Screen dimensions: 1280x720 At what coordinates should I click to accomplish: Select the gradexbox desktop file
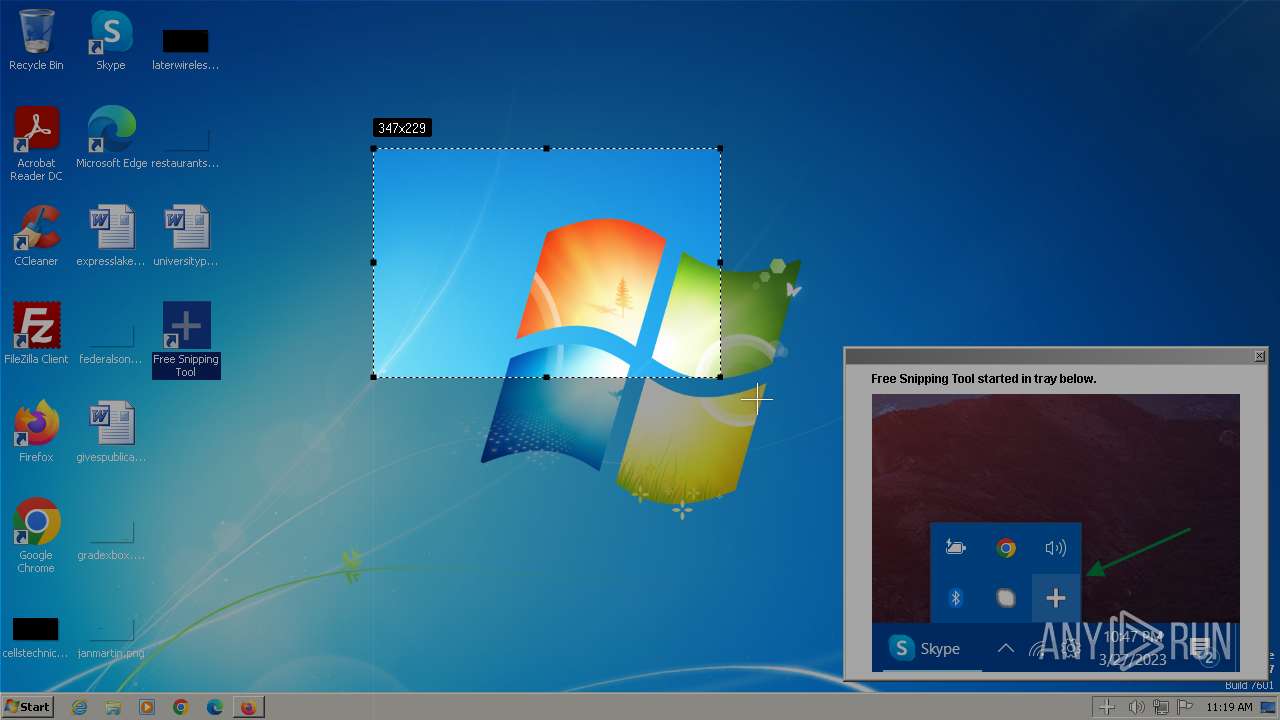111,539
